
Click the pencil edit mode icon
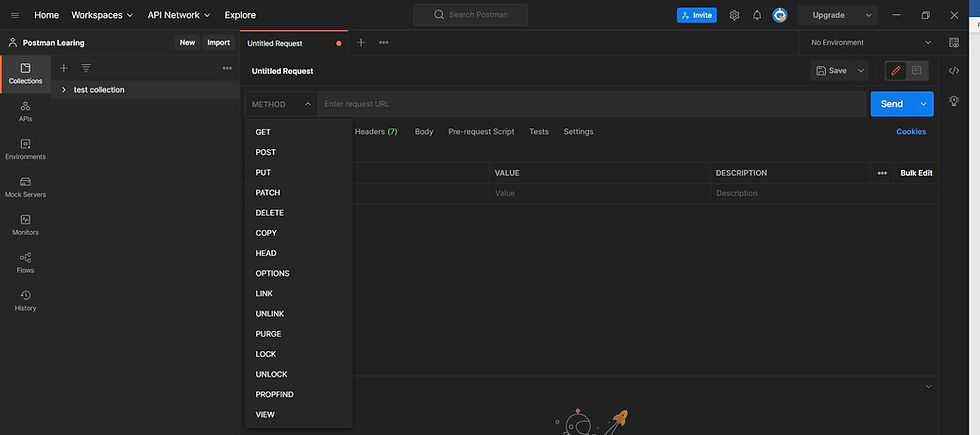click(x=896, y=71)
